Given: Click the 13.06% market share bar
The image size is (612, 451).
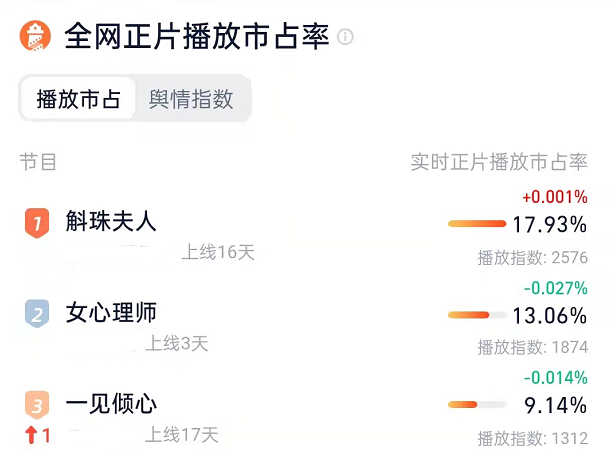Looking at the screenshot, I should click(x=477, y=315).
